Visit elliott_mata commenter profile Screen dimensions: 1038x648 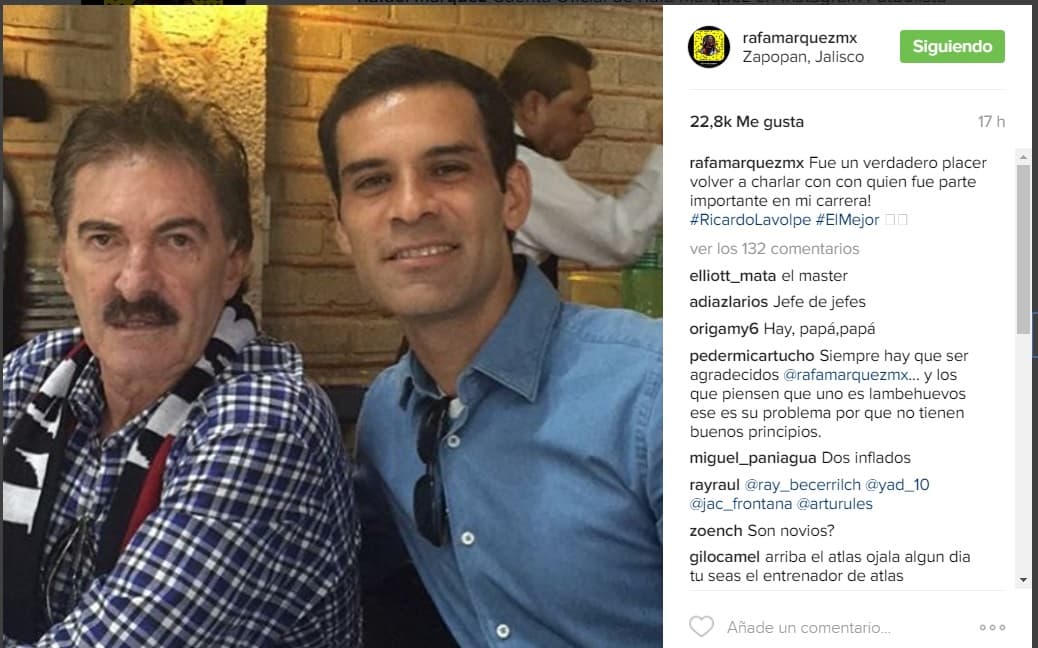coord(733,276)
